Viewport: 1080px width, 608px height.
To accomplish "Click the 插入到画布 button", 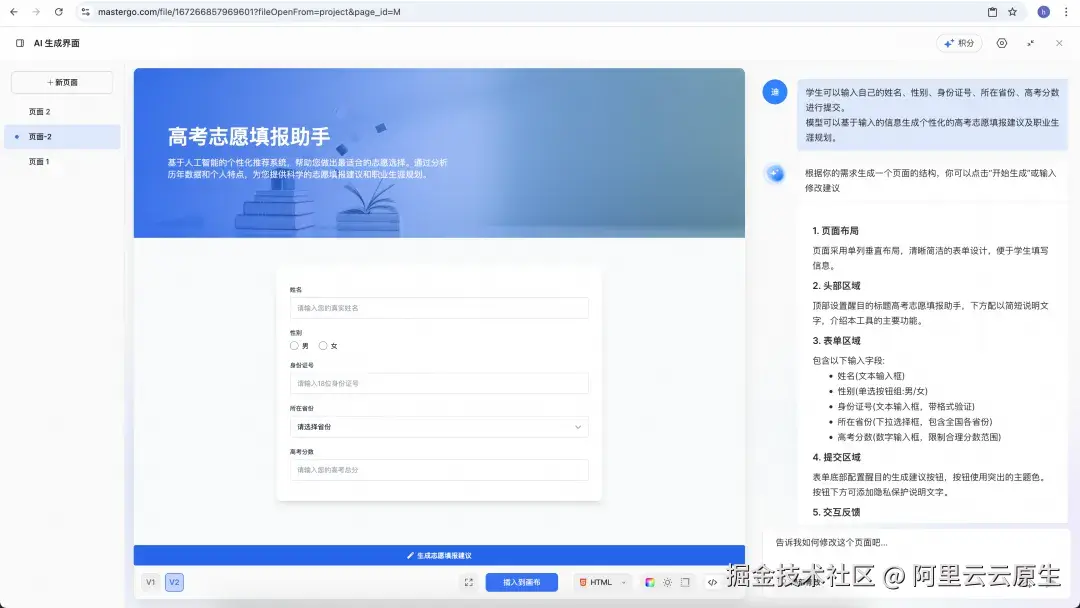I will 521,581.
